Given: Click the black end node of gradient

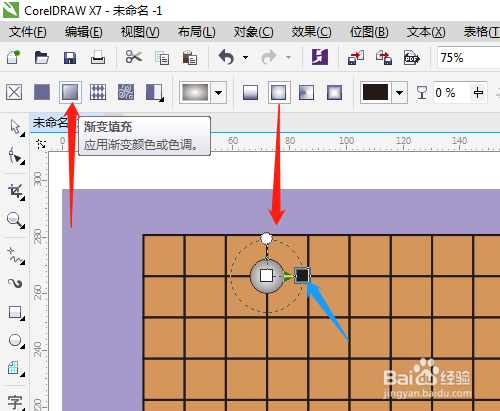Looking at the screenshot, I should pos(302,275).
